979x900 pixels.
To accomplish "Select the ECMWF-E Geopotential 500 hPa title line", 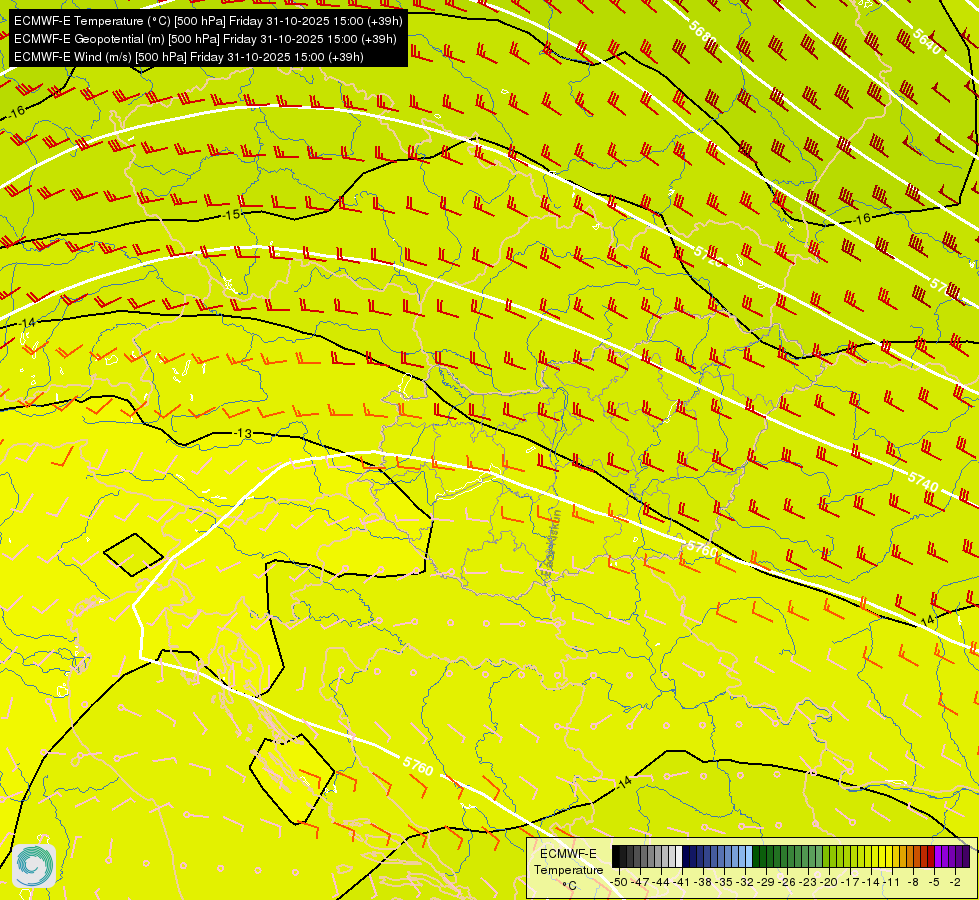I will tap(205, 39).
